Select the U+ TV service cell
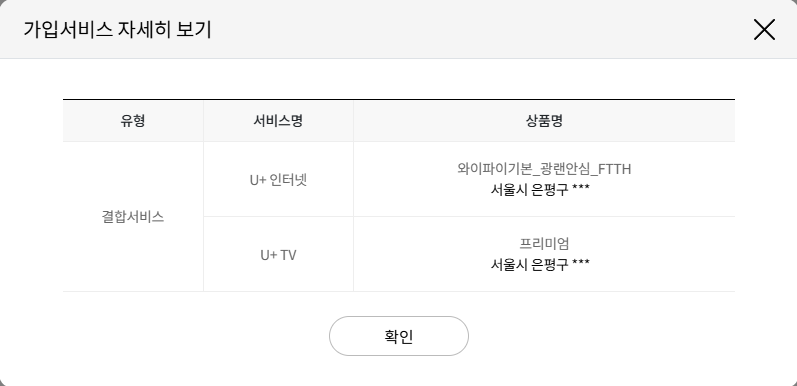 pyautogui.click(x=278, y=255)
